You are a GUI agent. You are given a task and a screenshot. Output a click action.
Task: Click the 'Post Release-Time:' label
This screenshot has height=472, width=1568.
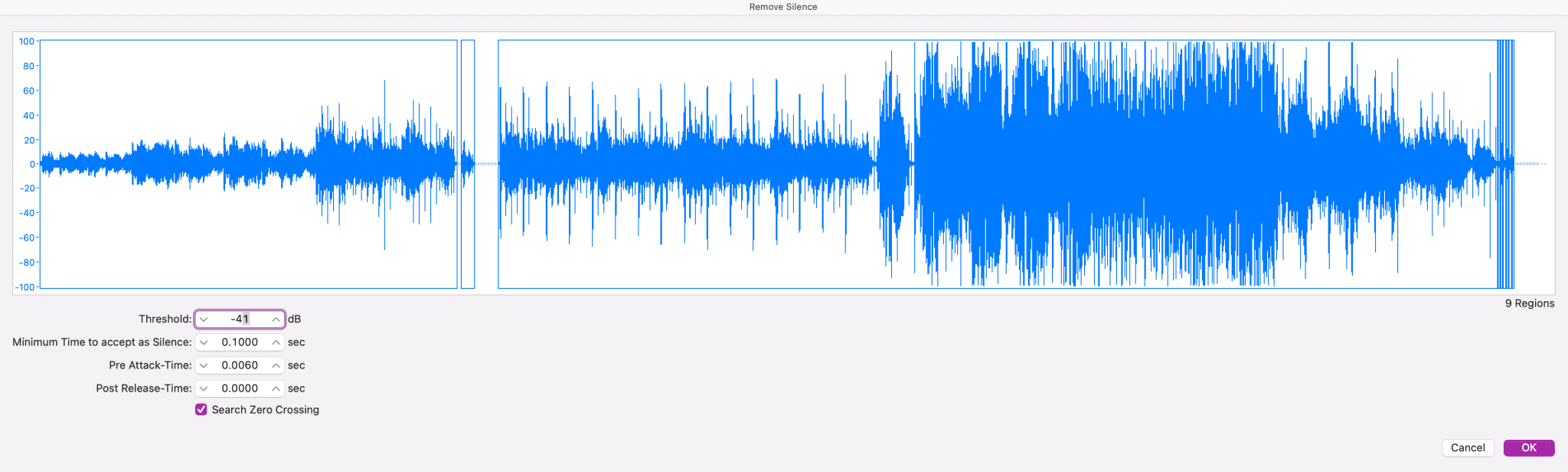[x=144, y=388]
